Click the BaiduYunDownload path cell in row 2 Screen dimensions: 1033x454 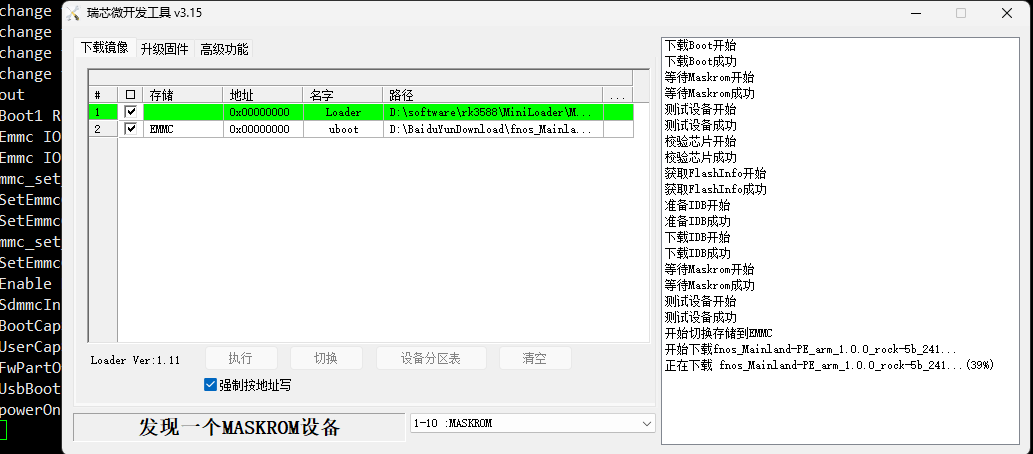pyautogui.click(x=493, y=129)
